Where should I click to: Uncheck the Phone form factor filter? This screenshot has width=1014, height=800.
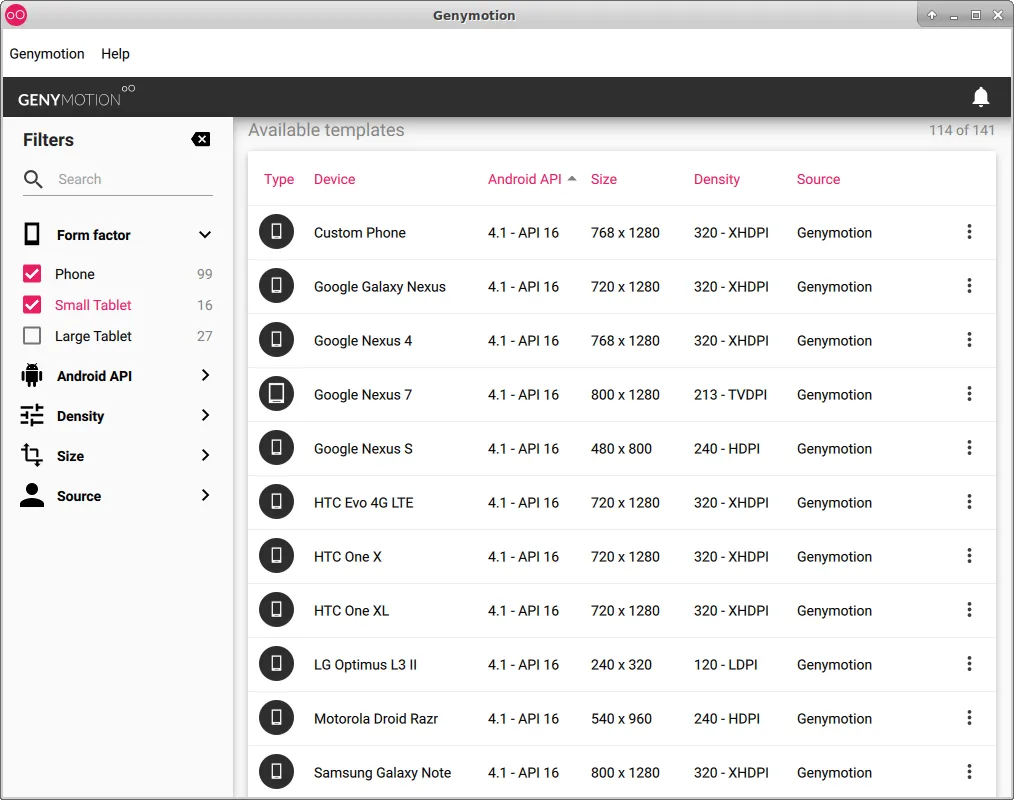[x=32, y=274]
